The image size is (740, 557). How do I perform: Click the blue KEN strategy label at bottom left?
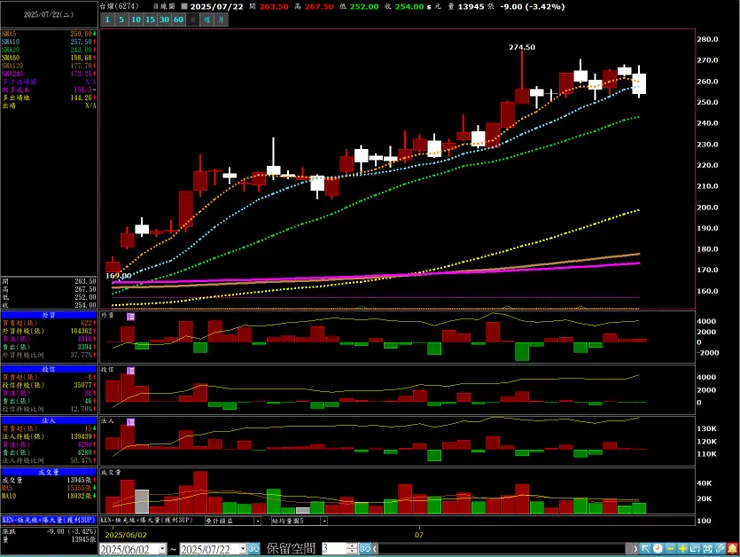49,520
